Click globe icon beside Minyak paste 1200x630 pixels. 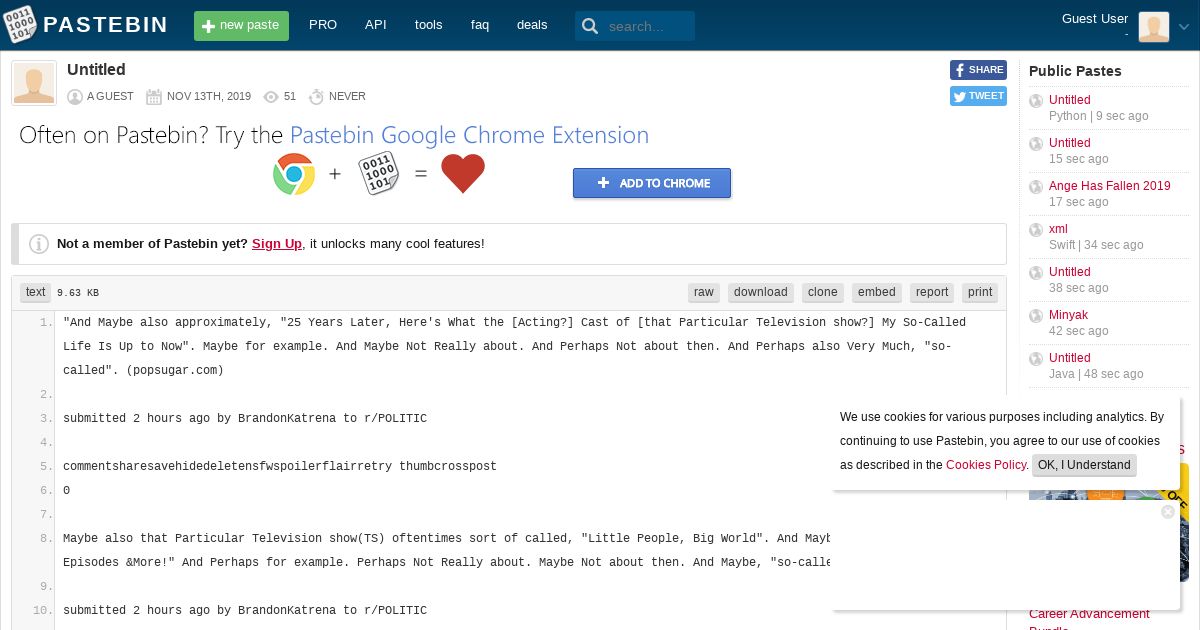tap(1036, 316)
